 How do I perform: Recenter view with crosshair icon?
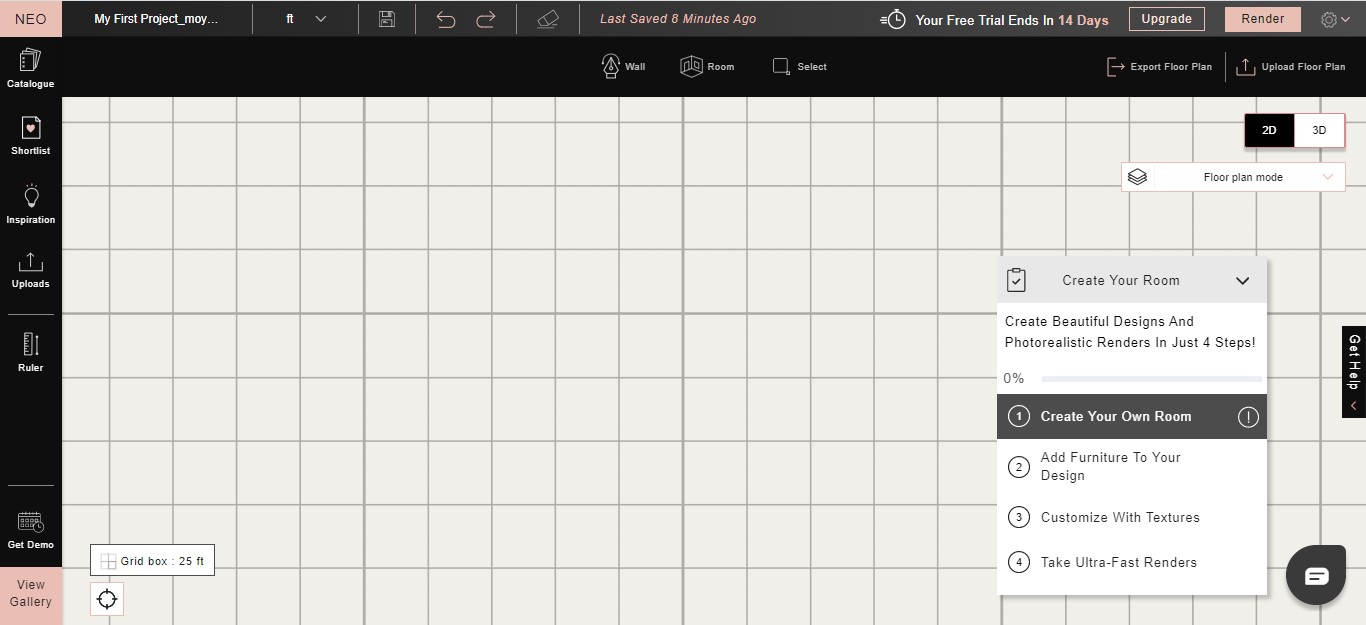(x=107, y=599)
